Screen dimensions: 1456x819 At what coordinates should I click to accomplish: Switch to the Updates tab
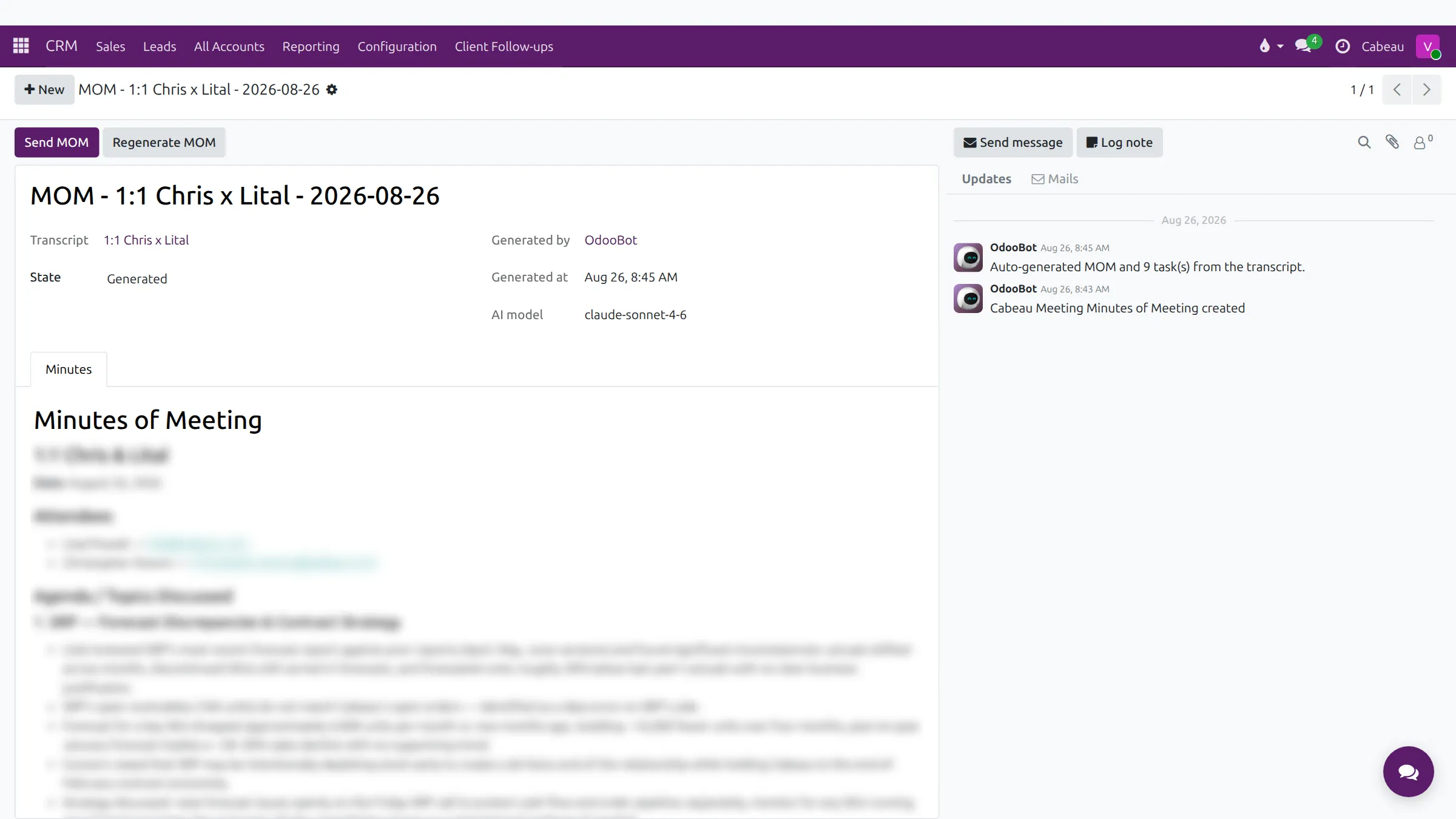click(986, 179)
